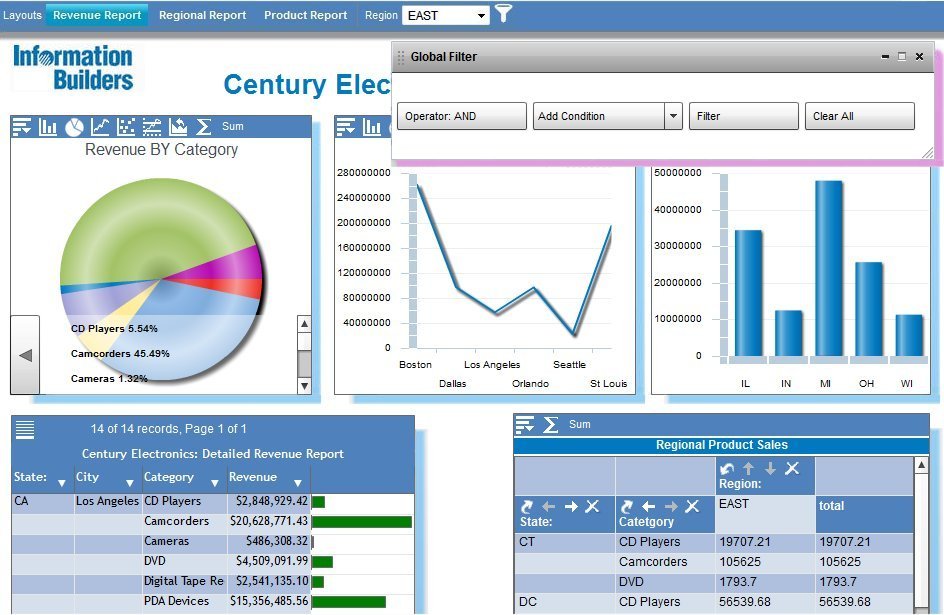Open the global filter funnel icon

pyautogui.click(x=503, y=13)
